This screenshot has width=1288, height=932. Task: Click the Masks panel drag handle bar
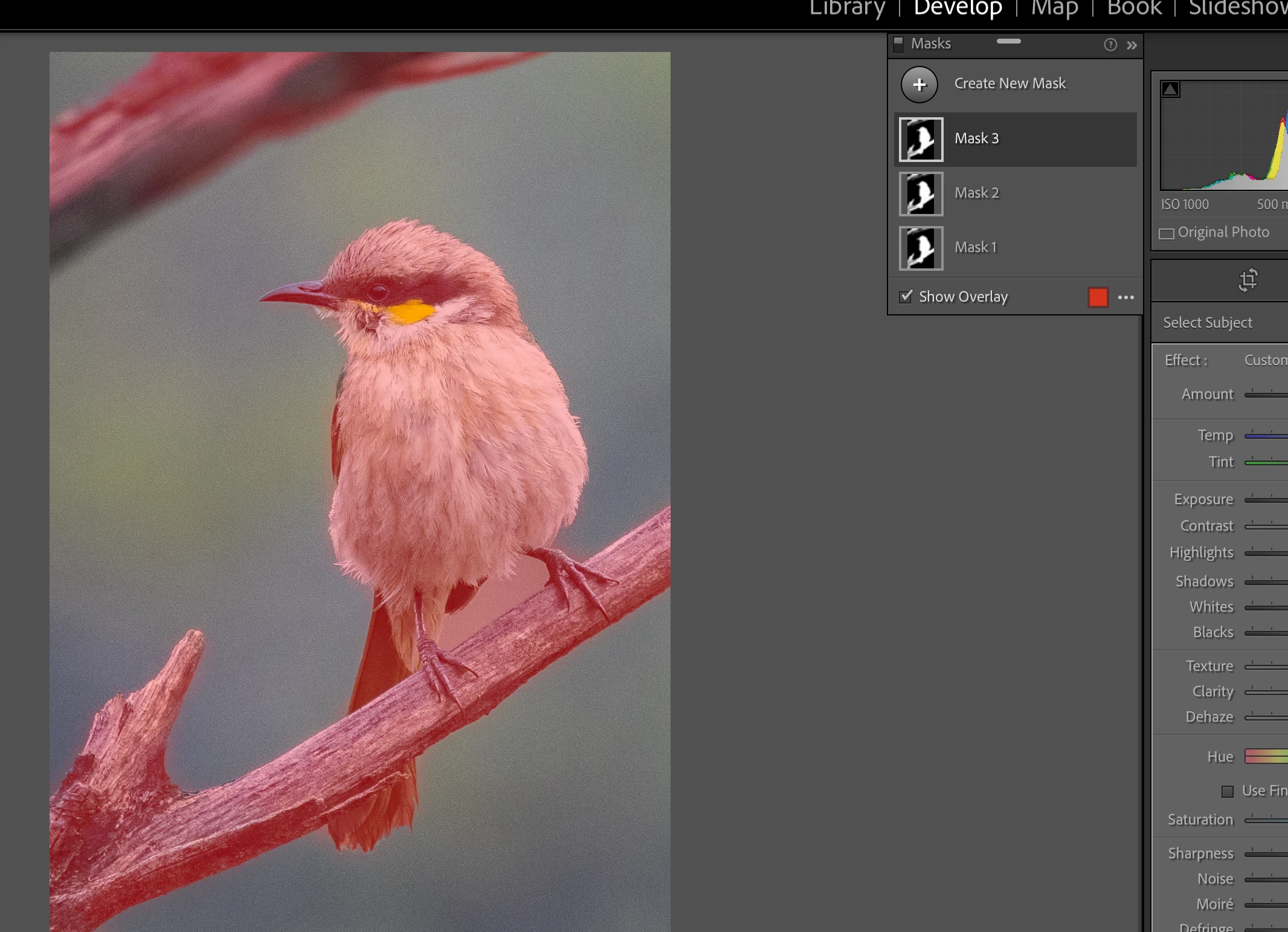click(1008, 41)
